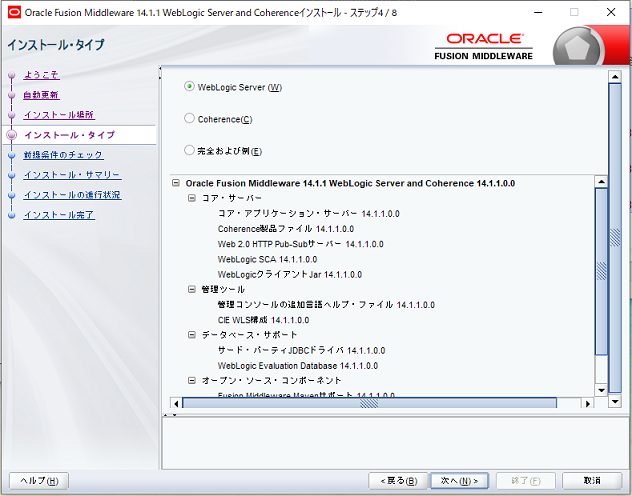Screen dimensions: 632x496
Task: Choose the 完全および例 option
Action: 189,150
